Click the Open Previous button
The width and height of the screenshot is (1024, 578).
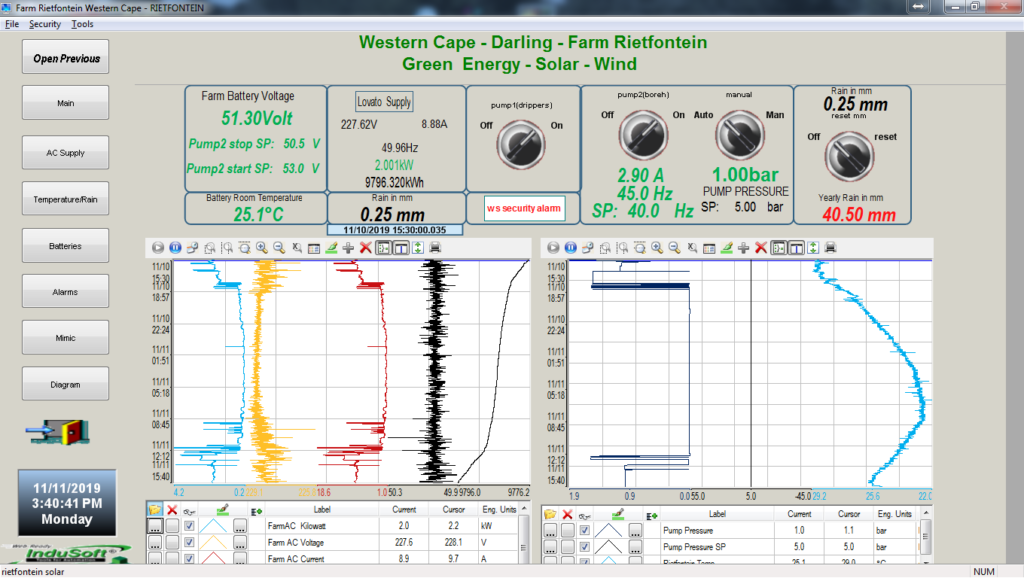click(x=65, y=57)
